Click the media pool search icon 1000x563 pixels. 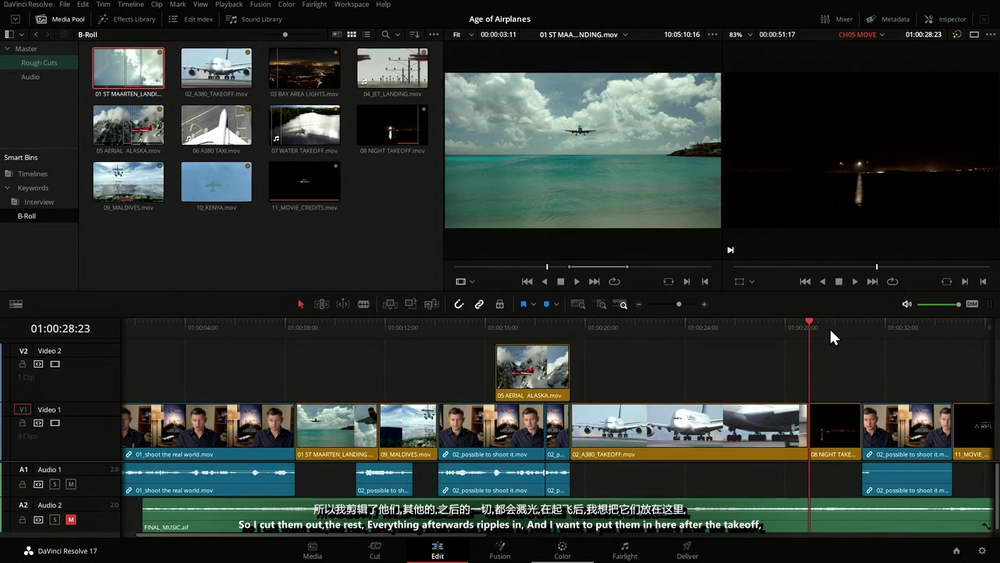click(385, 34)
